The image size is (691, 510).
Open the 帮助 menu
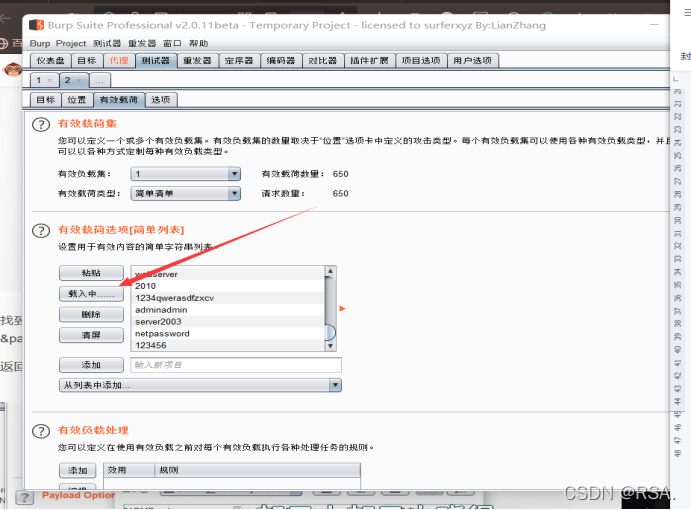tap(198, 44)
